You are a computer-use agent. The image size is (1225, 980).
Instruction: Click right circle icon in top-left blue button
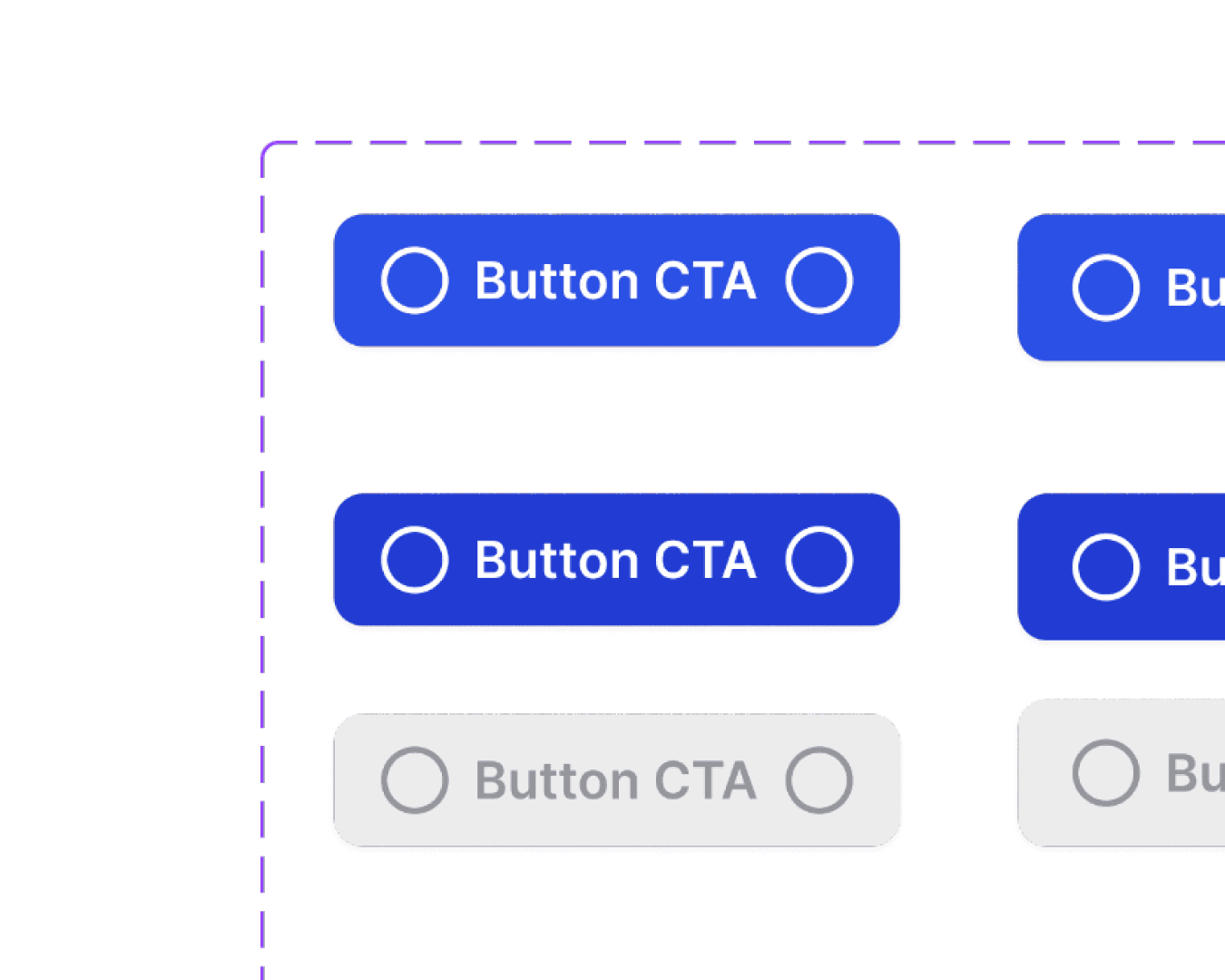point(819,280)
